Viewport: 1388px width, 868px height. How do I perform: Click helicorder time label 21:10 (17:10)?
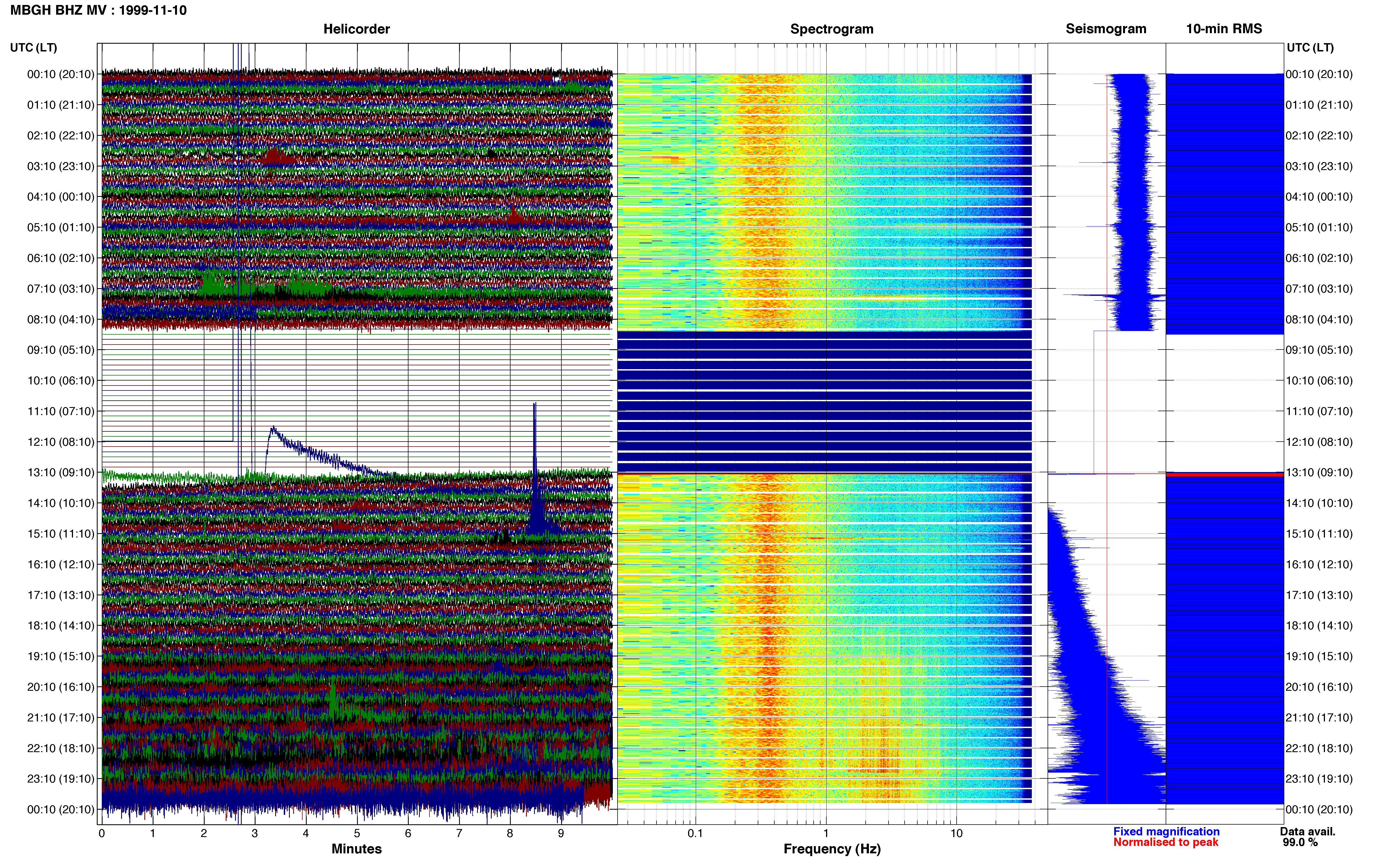tap(61, 718)
